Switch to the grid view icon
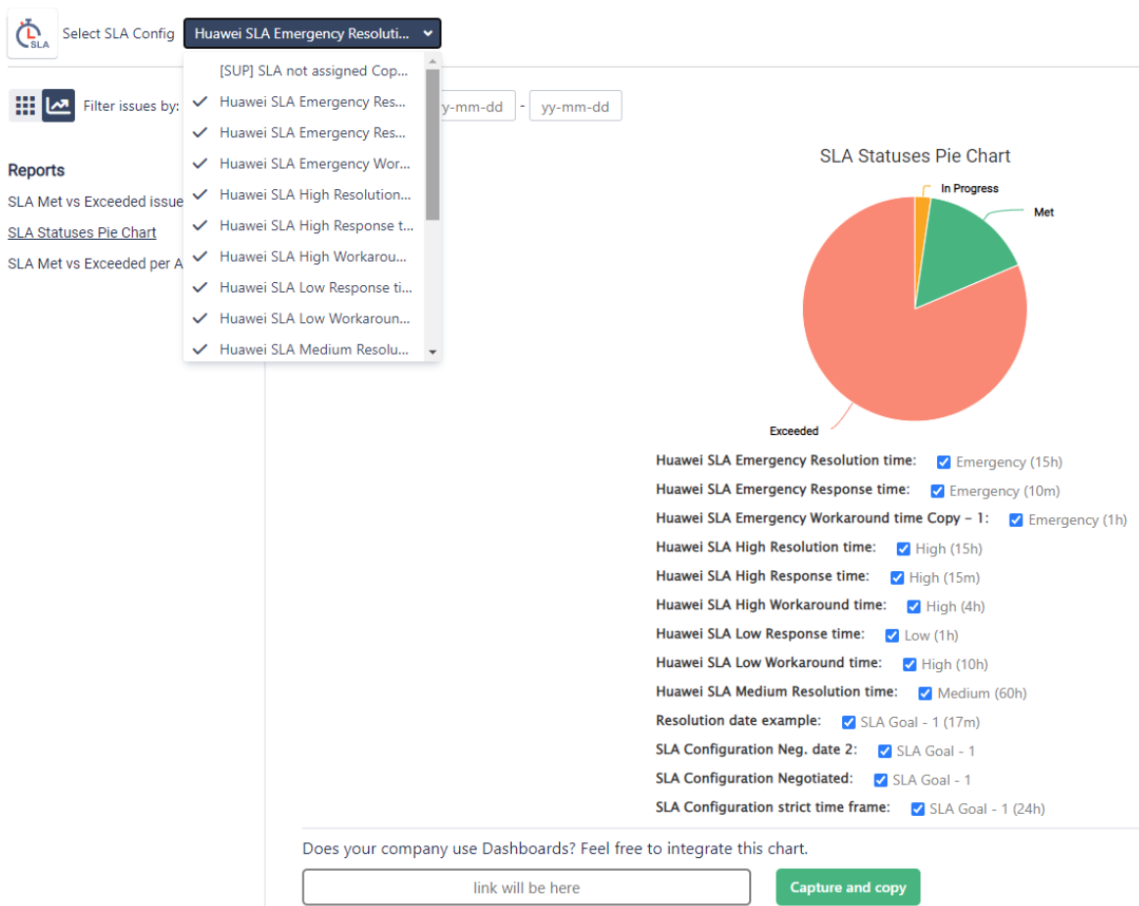1139x906 pixels. tap(25, 105)
